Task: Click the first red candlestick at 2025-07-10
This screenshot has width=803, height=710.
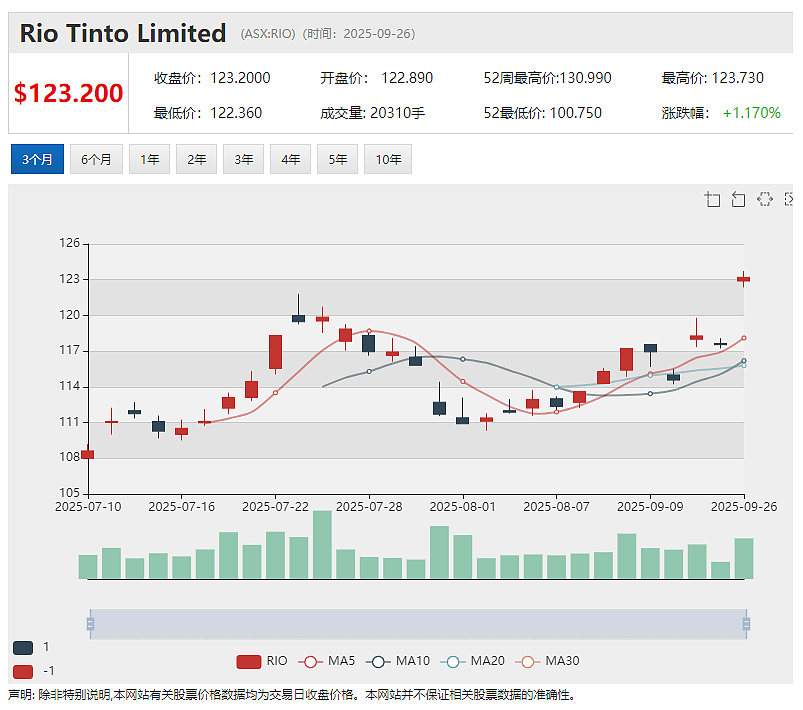Action: 88,454
